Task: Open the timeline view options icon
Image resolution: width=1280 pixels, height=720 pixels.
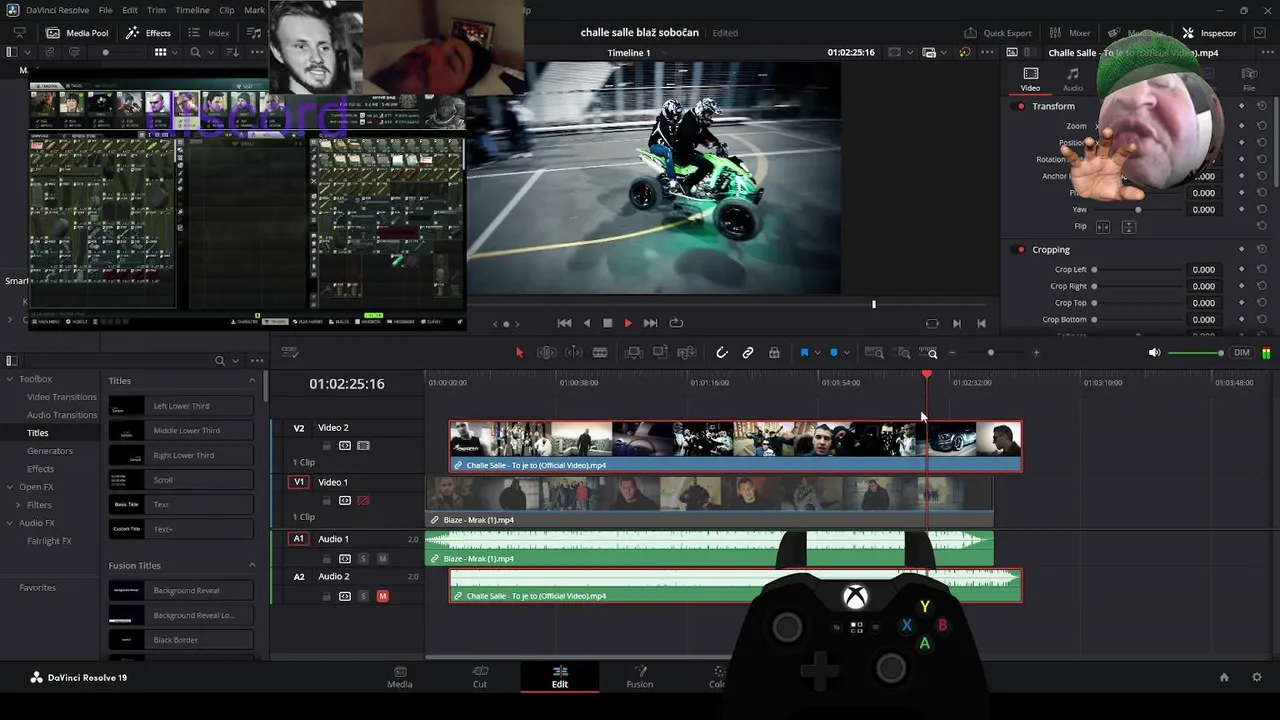Action: pyautogui.click(x=290, y=353)
